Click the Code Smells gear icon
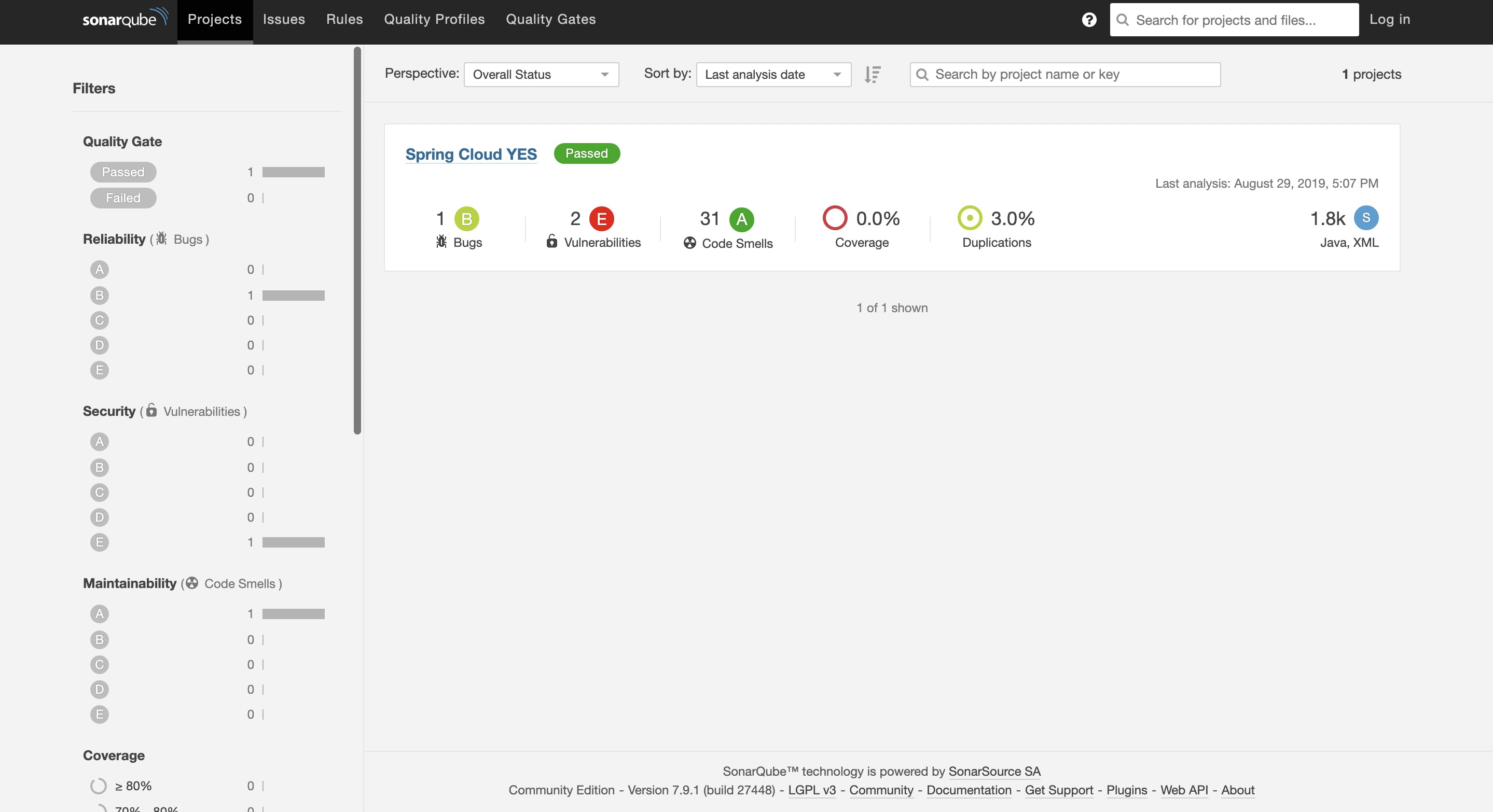Viewport: 1493px width, 812px height. pyautogui.click(x=688, y=242)
